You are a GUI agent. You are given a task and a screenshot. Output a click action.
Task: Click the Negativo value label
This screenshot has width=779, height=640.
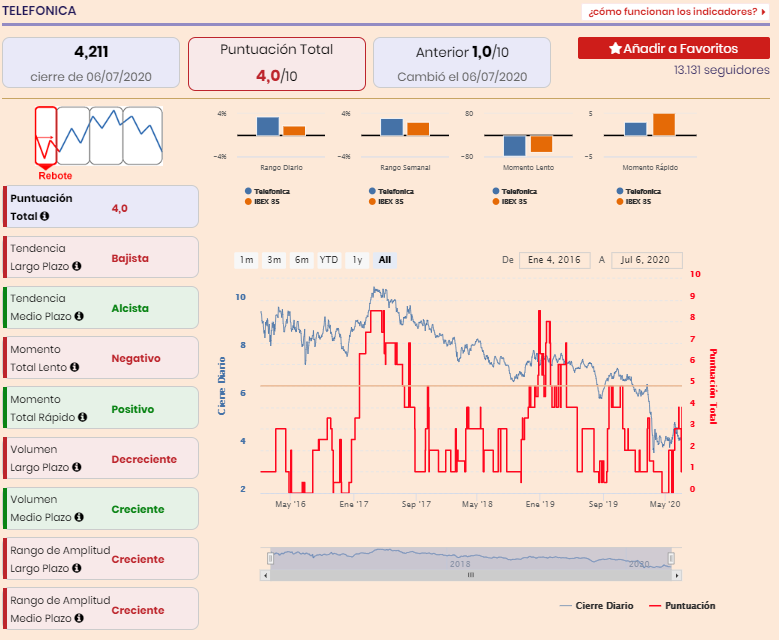coord(136,359)
